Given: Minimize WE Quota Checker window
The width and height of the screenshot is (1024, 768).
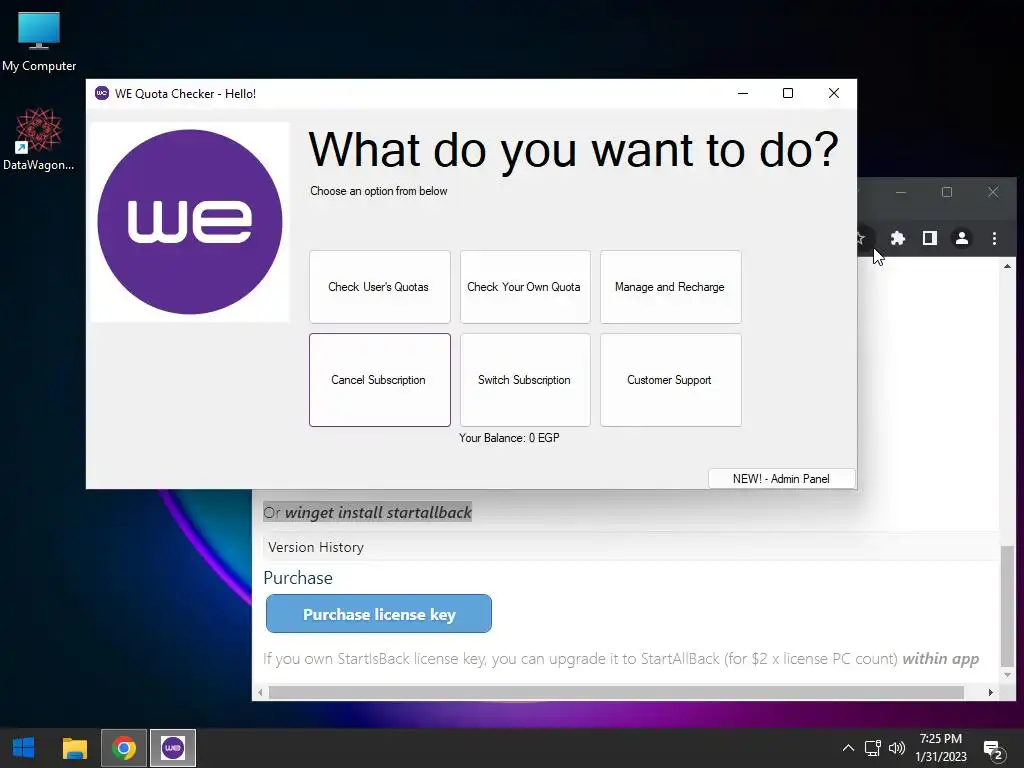Looking at the screenshot, I should (743, 93).
